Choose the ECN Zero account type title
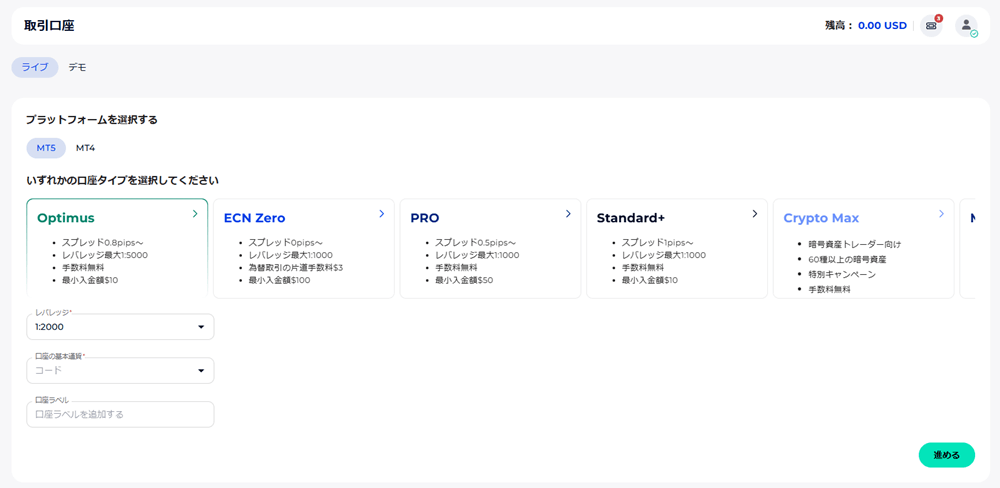Screen dimensions: 1000x488 click(254, 218)
